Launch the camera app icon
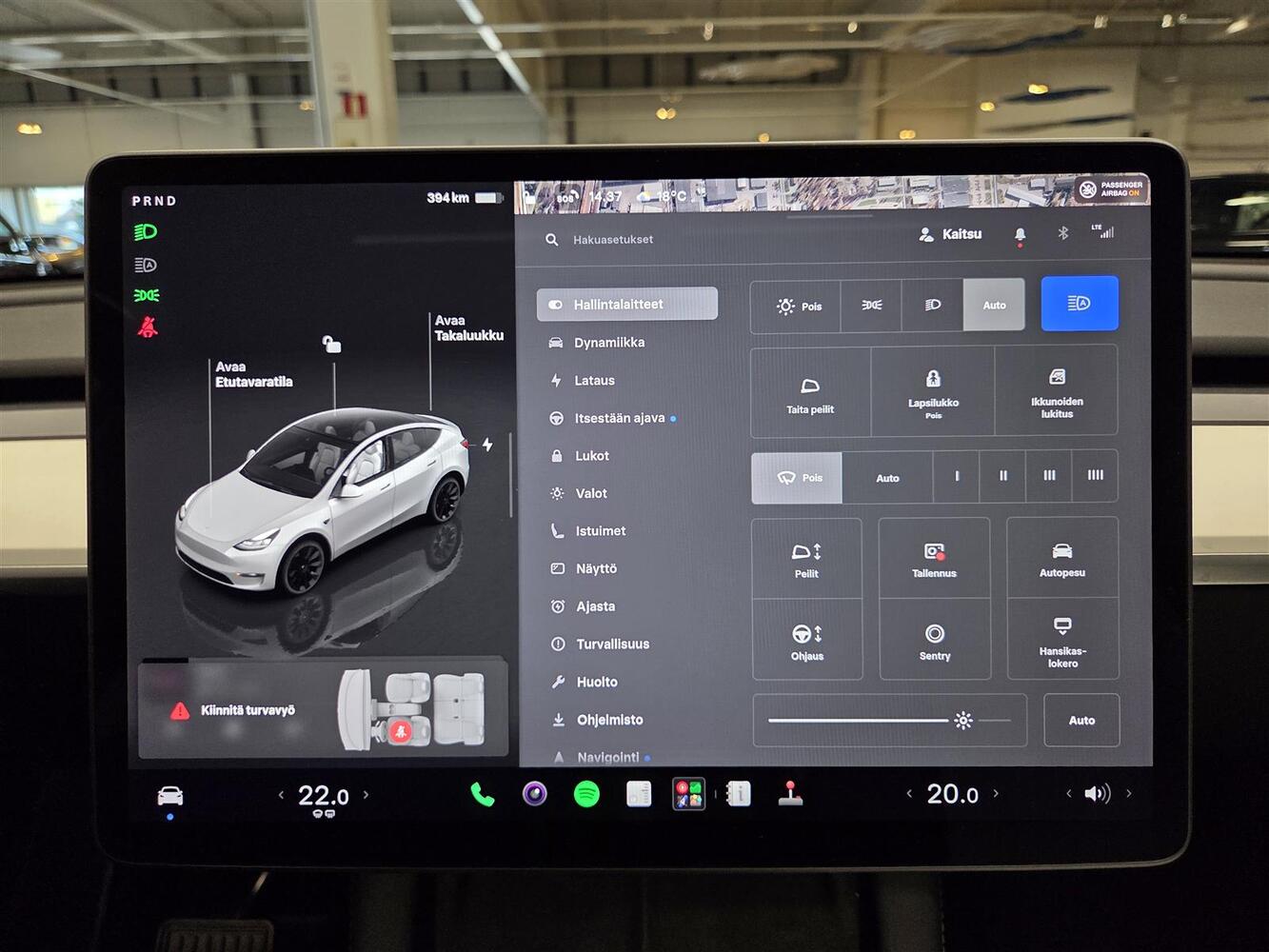 click(535, 793)
